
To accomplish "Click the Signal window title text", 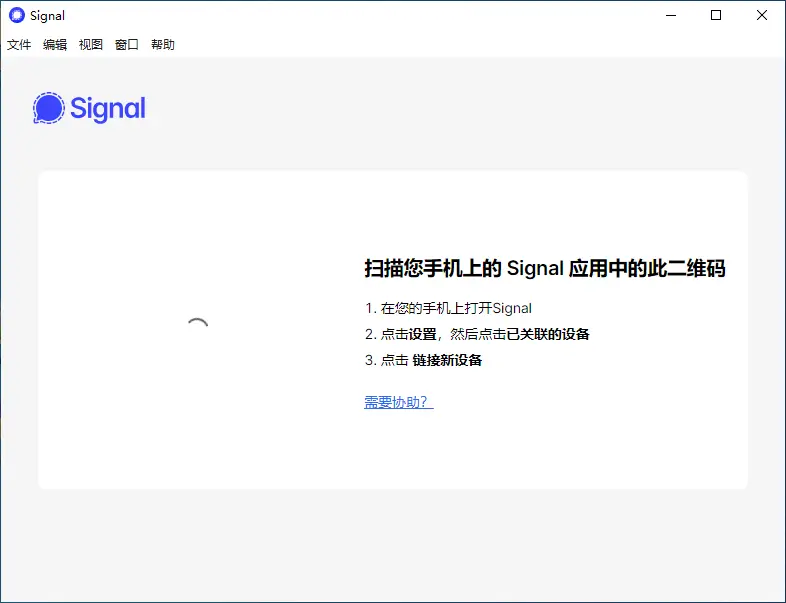I will pyautogui.click(x=47, y=15).
